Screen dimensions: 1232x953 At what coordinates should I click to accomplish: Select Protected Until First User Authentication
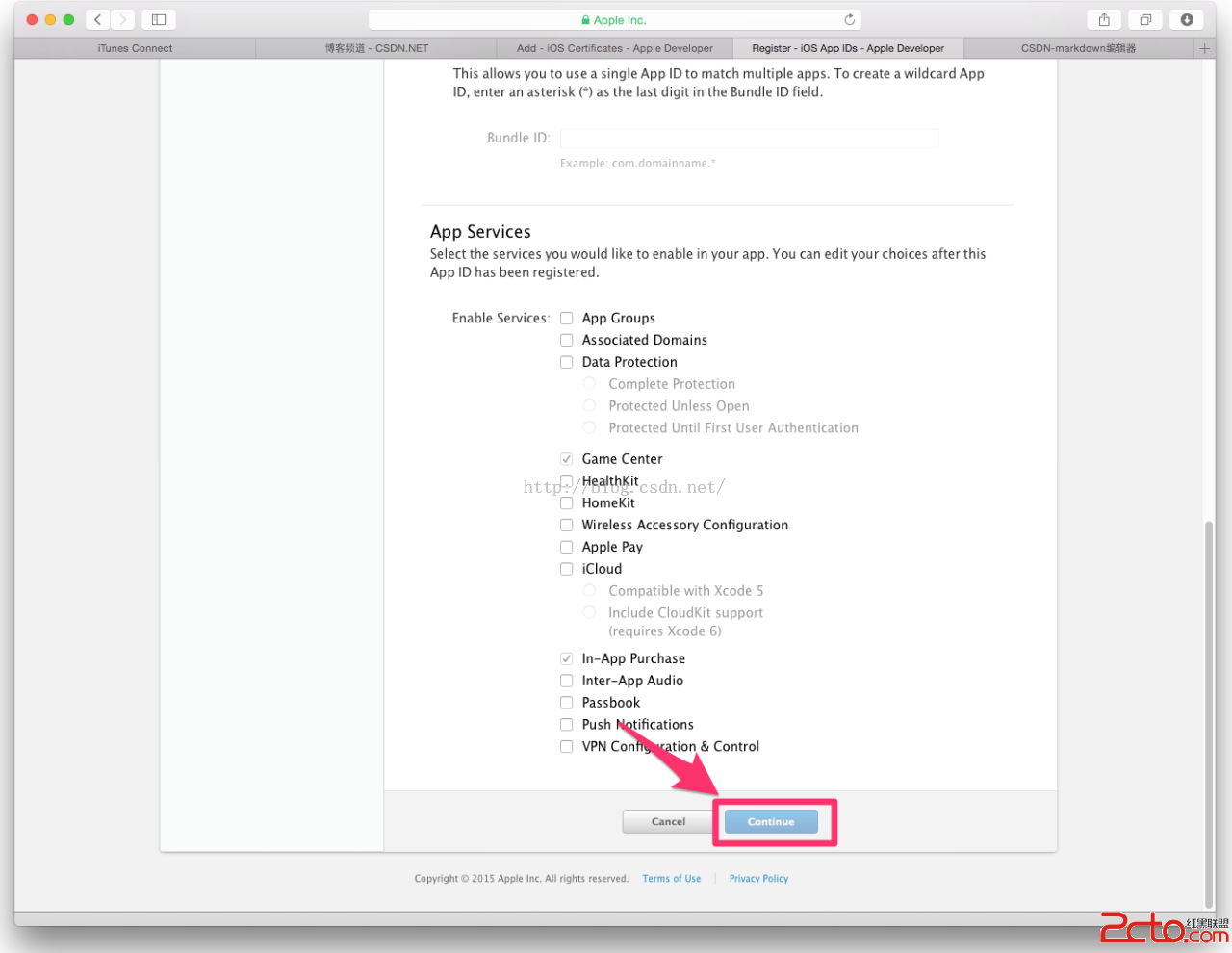(x=589, y=428)
